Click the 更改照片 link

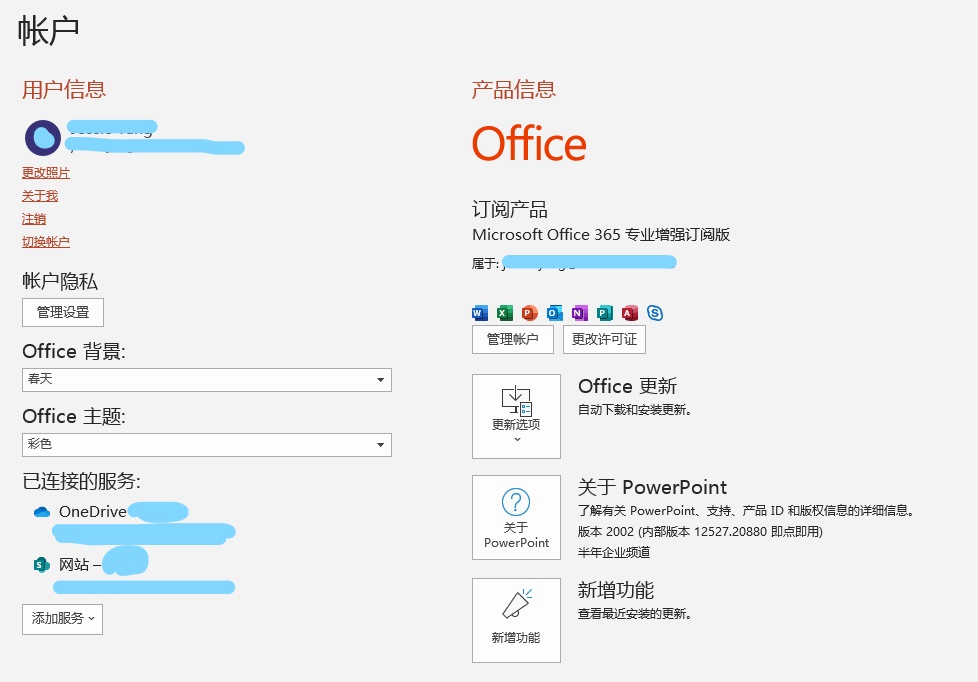[x=46, y=173]
